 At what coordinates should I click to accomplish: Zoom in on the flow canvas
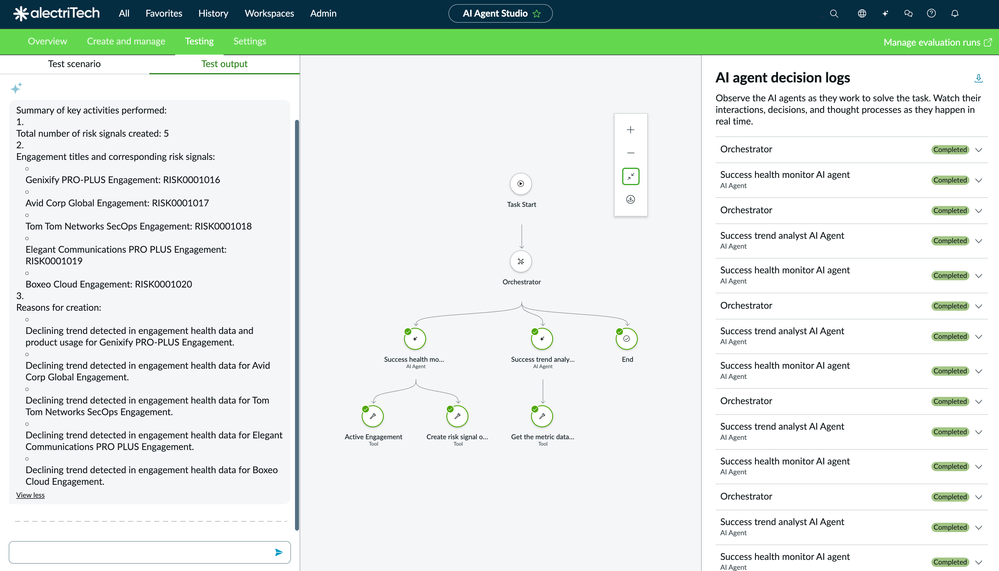pyautogui.click(x=631, y=130)
